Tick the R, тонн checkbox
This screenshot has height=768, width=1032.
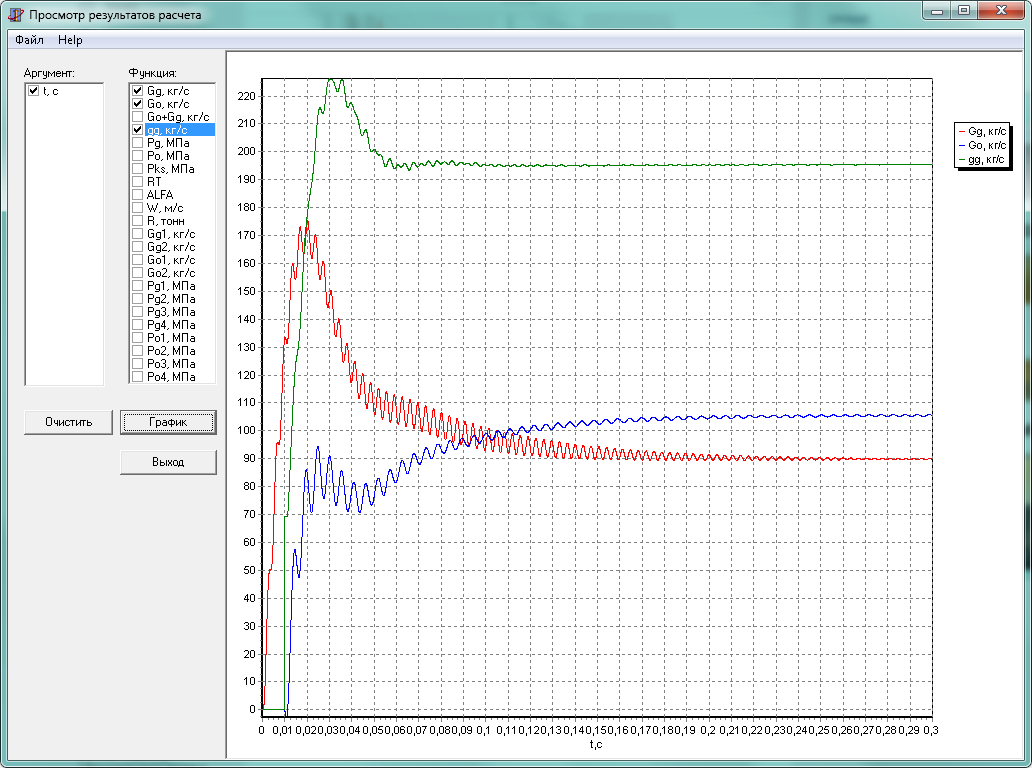point(138,221)
